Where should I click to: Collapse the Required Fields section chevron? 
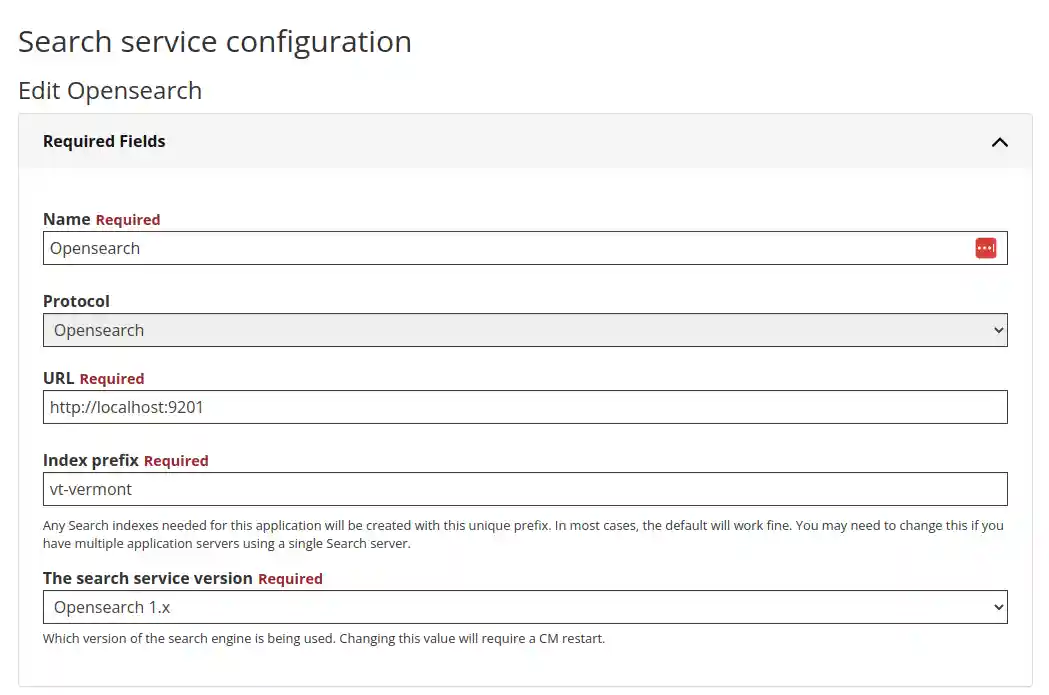coord(999,142)
